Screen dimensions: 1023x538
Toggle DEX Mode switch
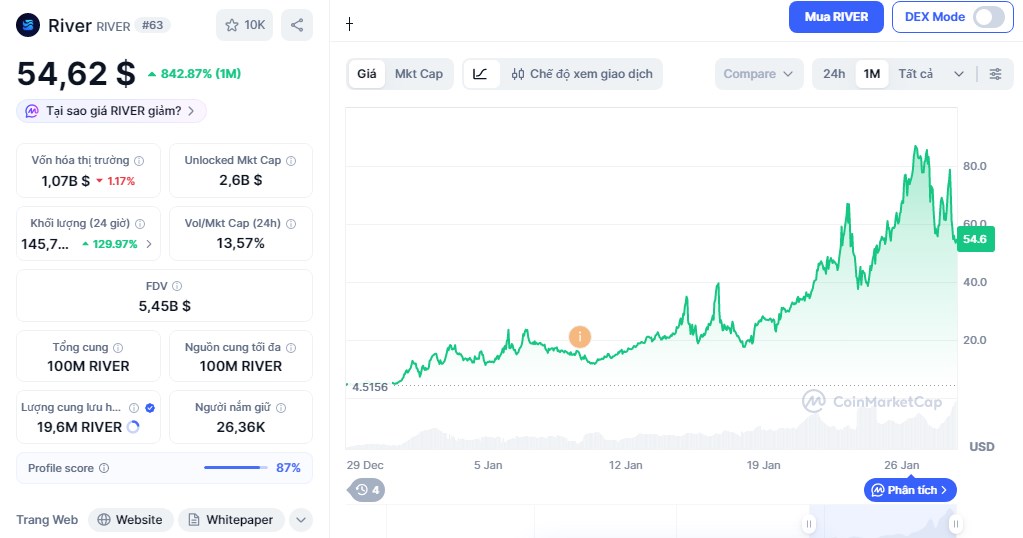coord(986,17)
